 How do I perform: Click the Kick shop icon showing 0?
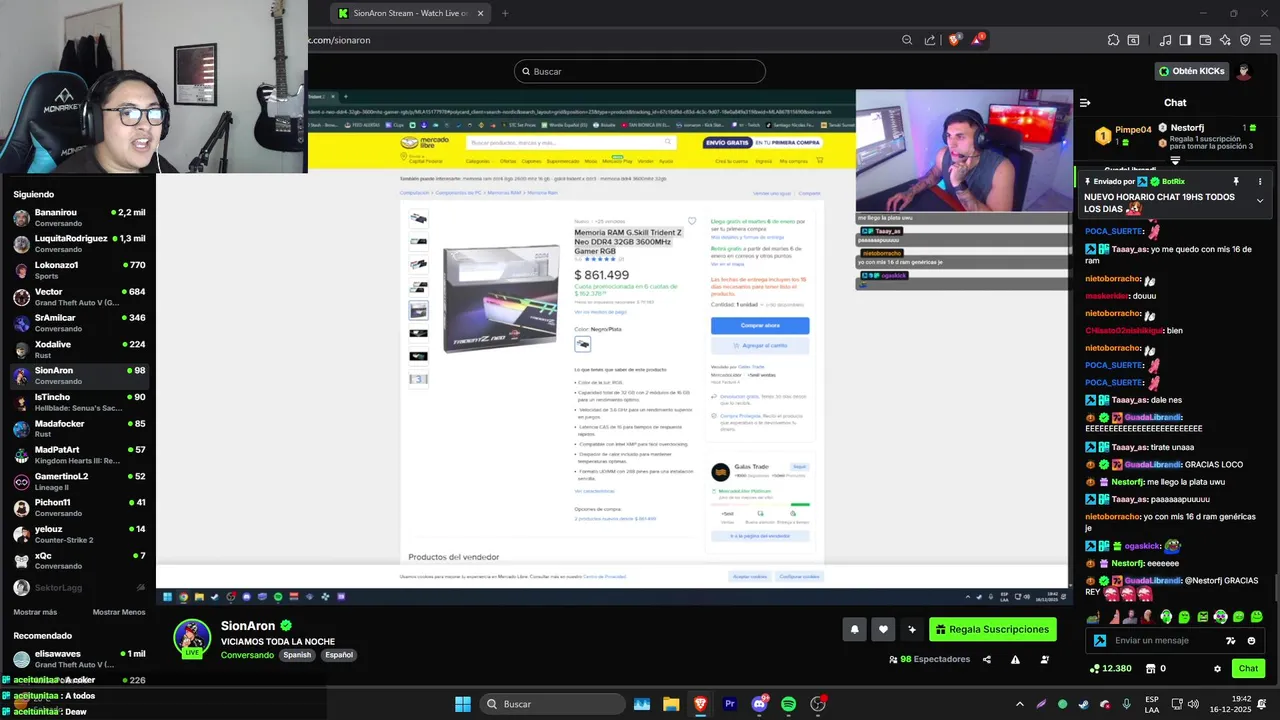tap(1155, 668)
